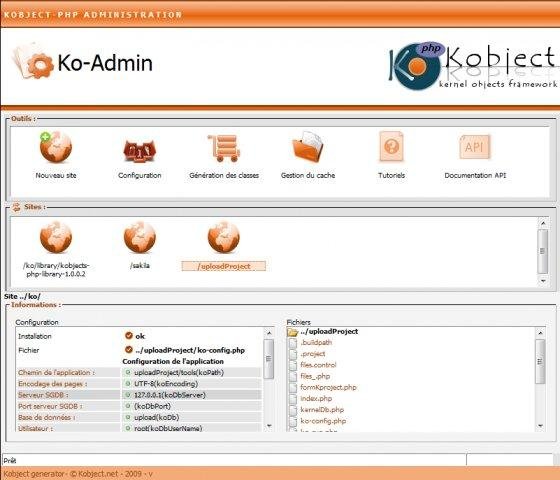Screen dimensions: 560x480
Task: Select the kobjects-php-library site globe
Action: pos(56,237)
